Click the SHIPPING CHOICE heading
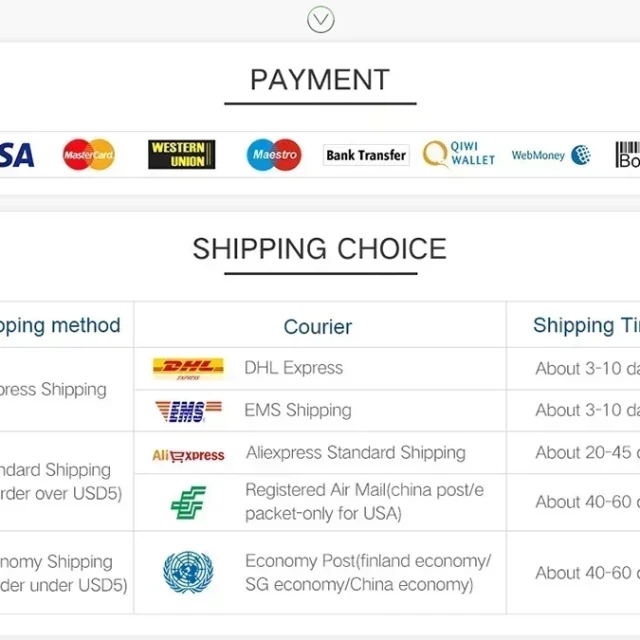Viewport: 640px width, 640px height. coord(320,249)
